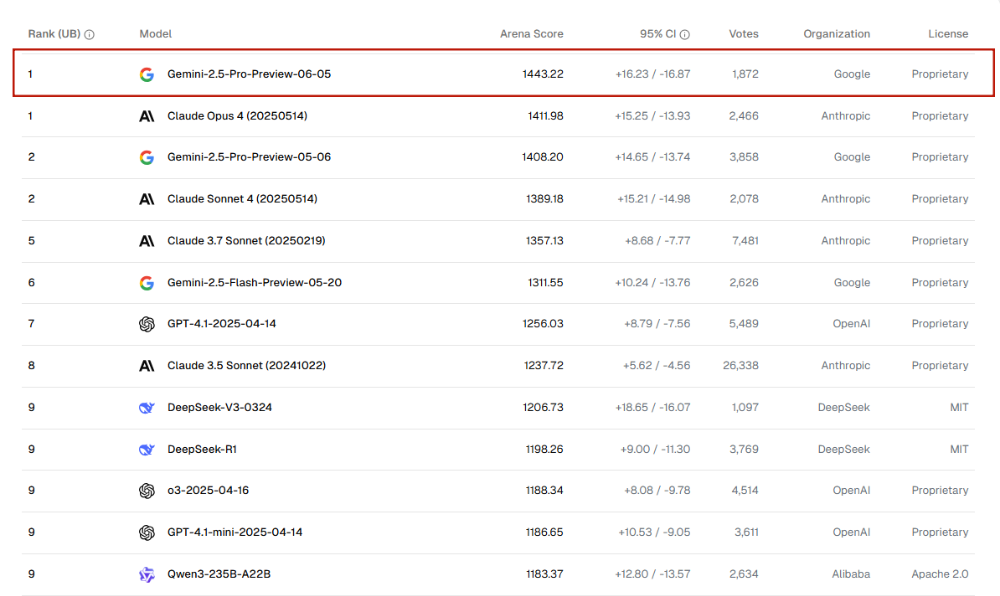Click the License column header
1000x596 pixels.
coord(947,34)
